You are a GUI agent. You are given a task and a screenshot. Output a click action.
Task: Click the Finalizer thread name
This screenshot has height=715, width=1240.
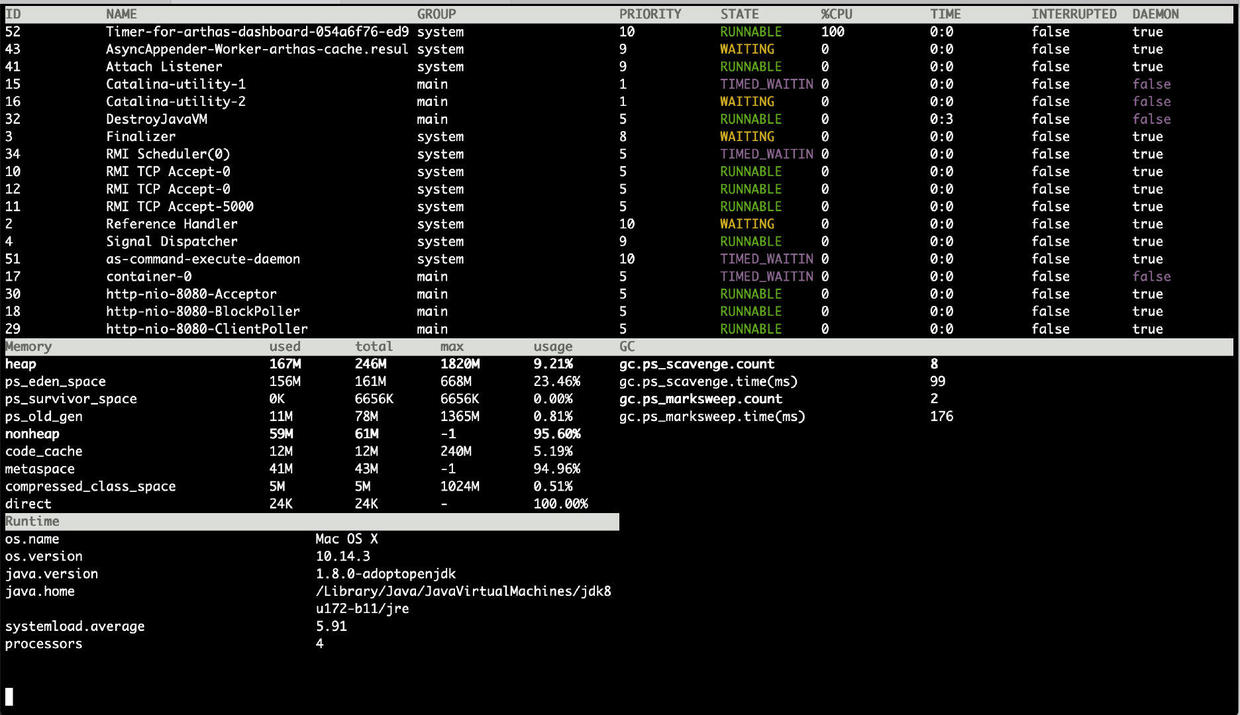141,136
